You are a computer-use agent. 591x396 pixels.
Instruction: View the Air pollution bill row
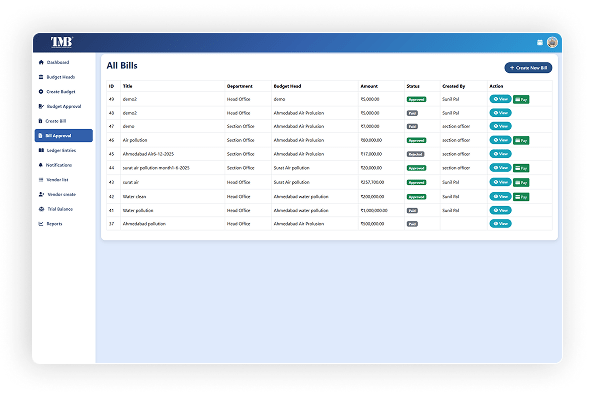(x=500, y=140)
